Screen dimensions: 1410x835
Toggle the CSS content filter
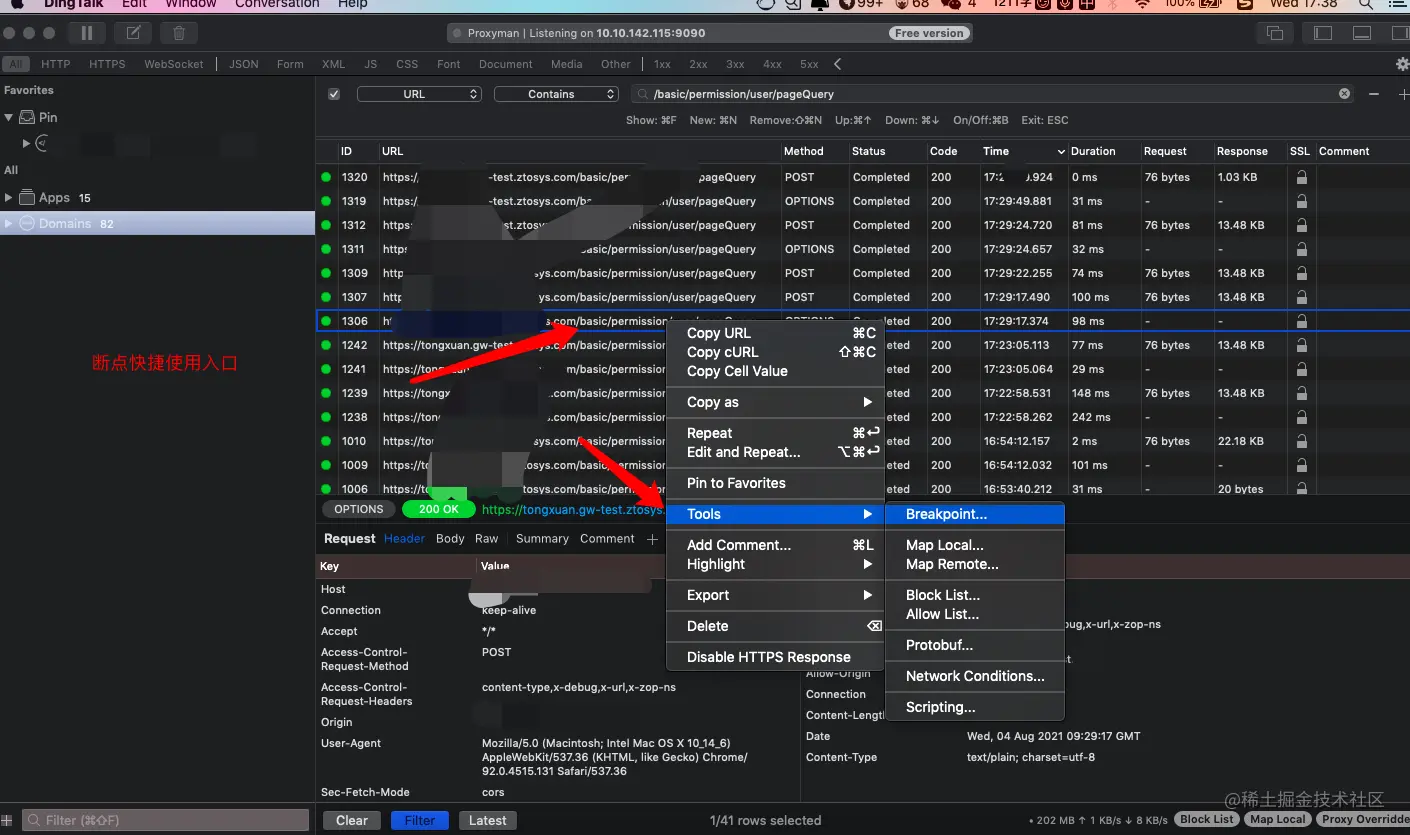click(407, 64)
